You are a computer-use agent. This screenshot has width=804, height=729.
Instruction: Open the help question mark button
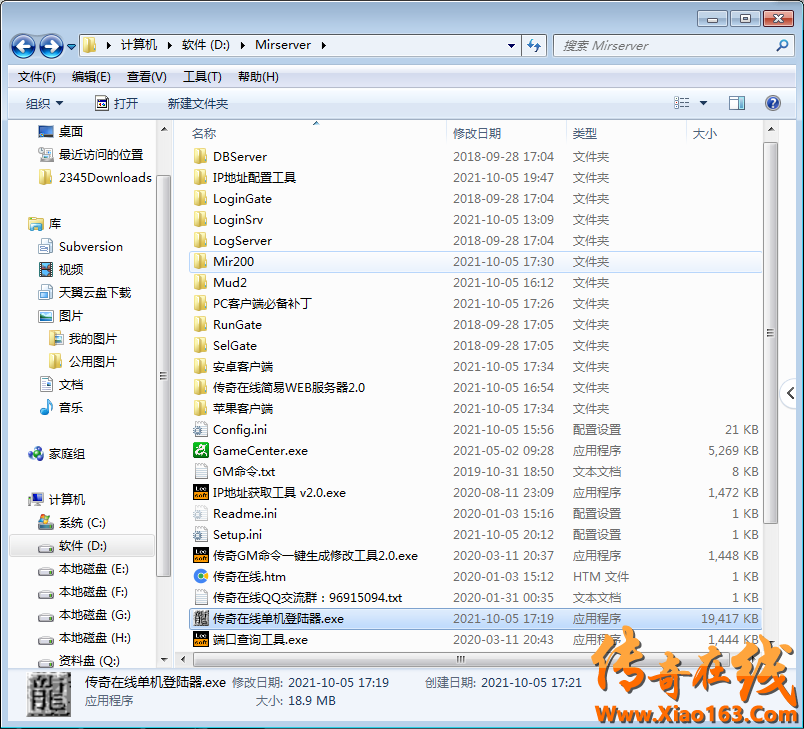(773, 104)
